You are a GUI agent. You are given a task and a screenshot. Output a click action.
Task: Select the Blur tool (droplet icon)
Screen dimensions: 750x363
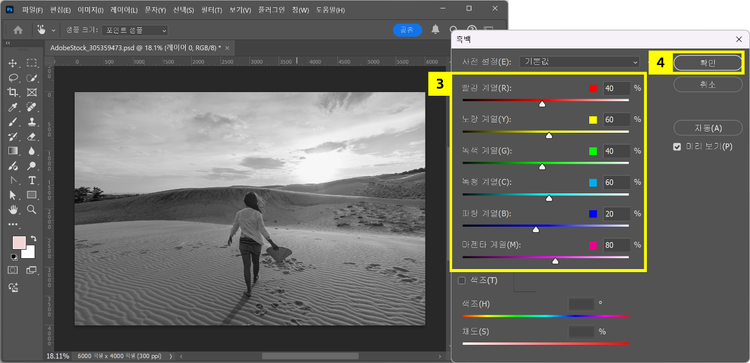point(32,151)
